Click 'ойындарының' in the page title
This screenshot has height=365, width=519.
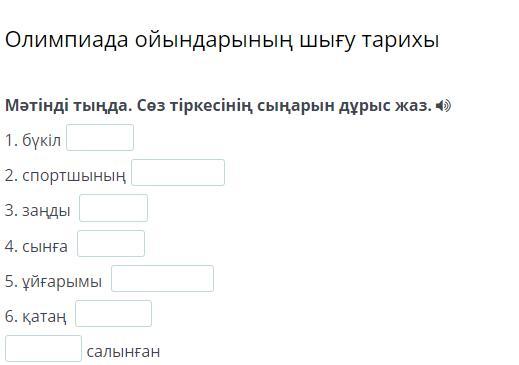tap(214, 40)
